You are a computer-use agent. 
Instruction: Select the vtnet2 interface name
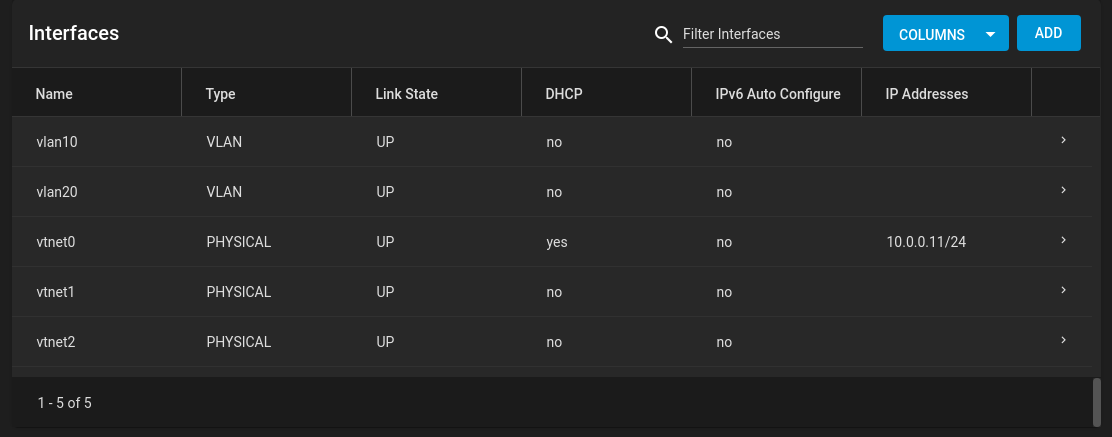(55, 342)
